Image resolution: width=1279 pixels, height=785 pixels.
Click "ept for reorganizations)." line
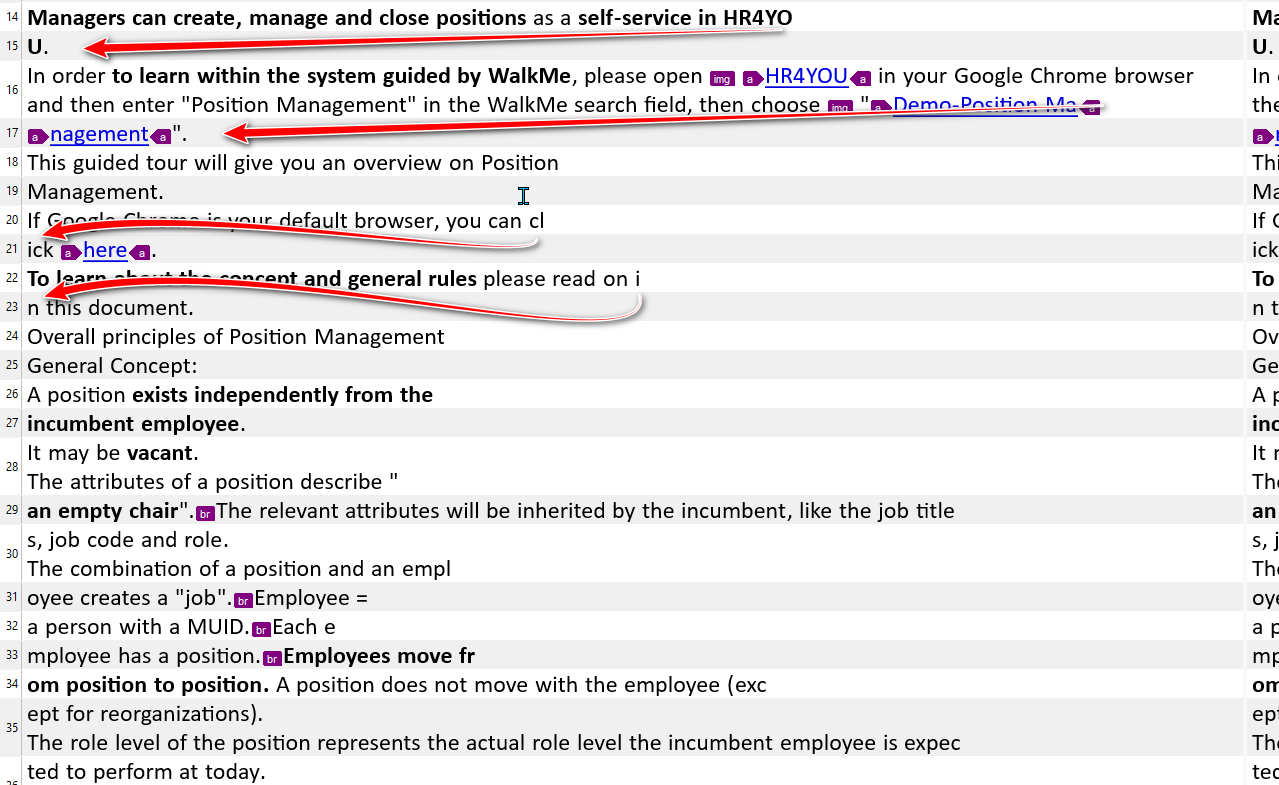pyautogui.click(x=145, y=714)
